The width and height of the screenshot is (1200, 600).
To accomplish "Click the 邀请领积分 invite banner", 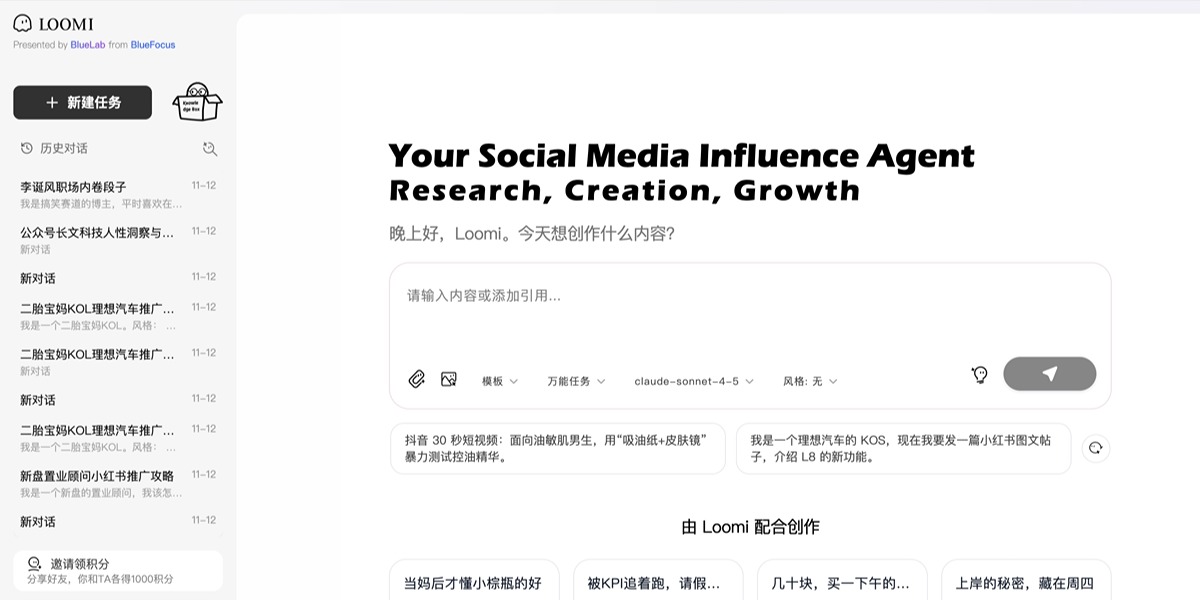I will point(118,570).
